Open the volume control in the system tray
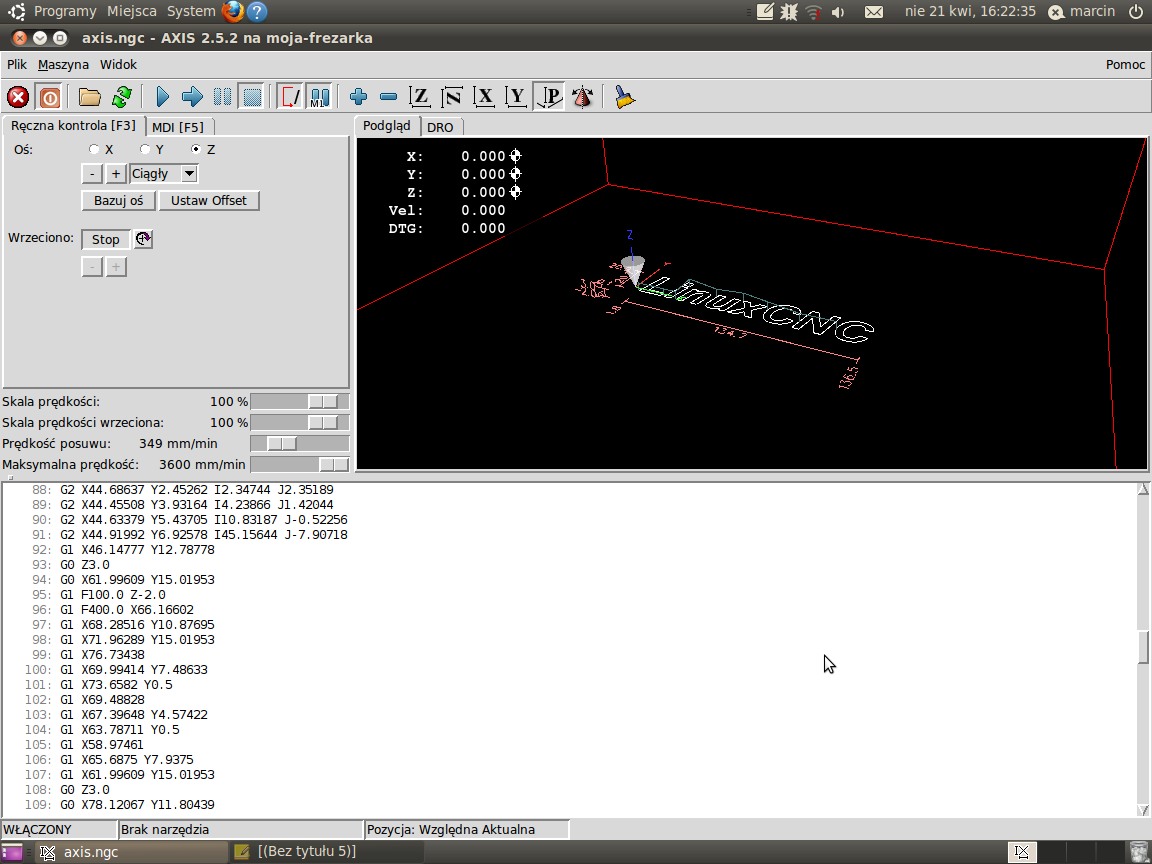 pyautogui.click(x=838, y=12)
